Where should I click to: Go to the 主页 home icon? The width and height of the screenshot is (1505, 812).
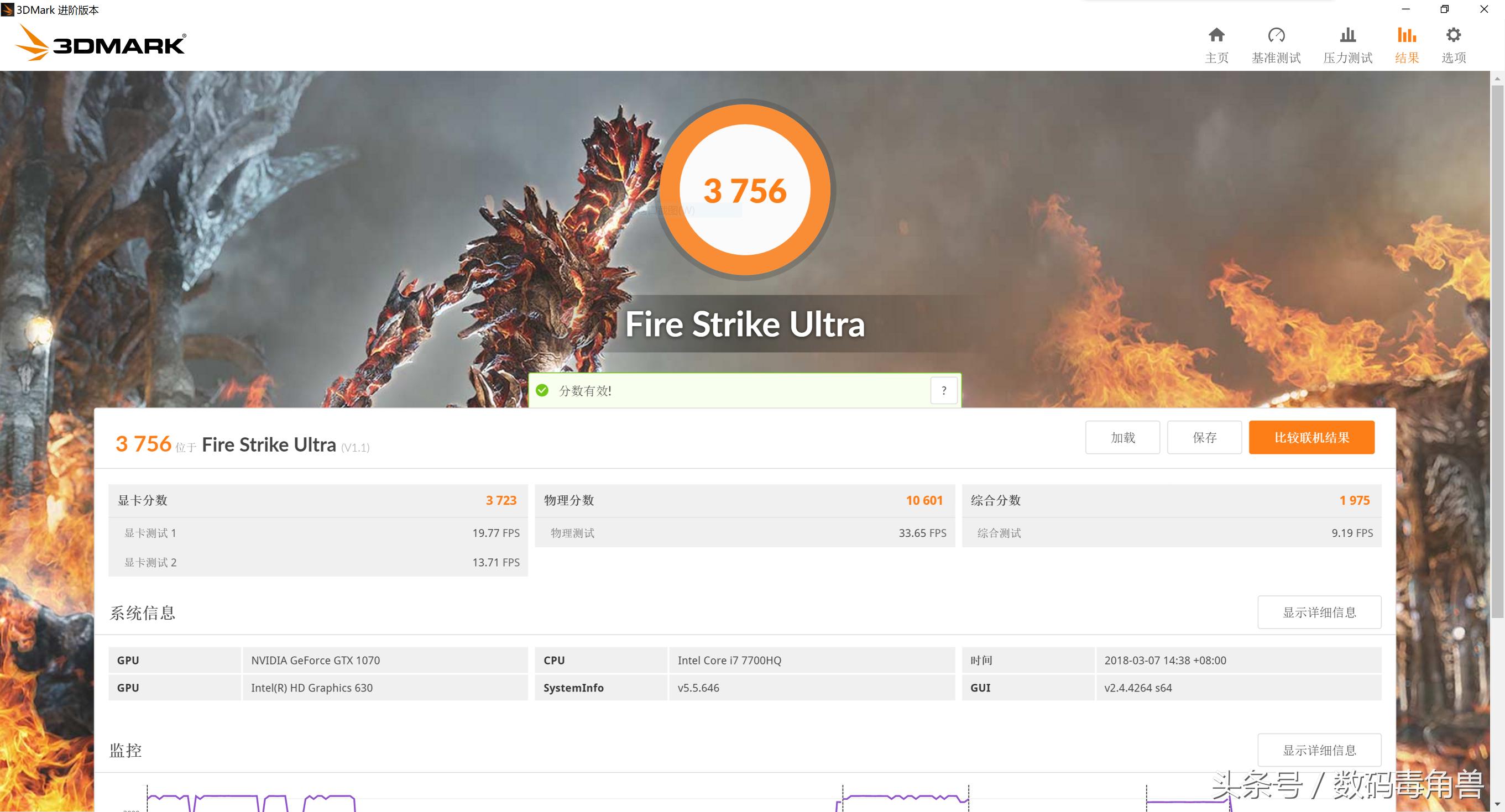tap(1216, 35)
